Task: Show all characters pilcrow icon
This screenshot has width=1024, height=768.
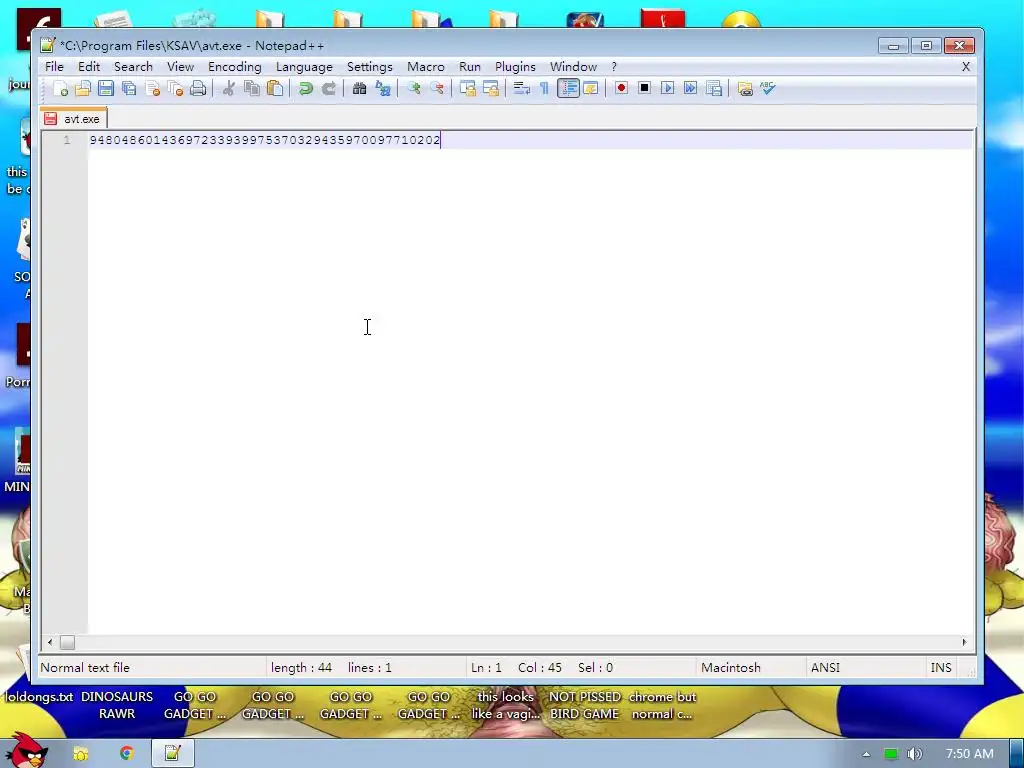Action: pyautogui.click(x=544, y=88)
